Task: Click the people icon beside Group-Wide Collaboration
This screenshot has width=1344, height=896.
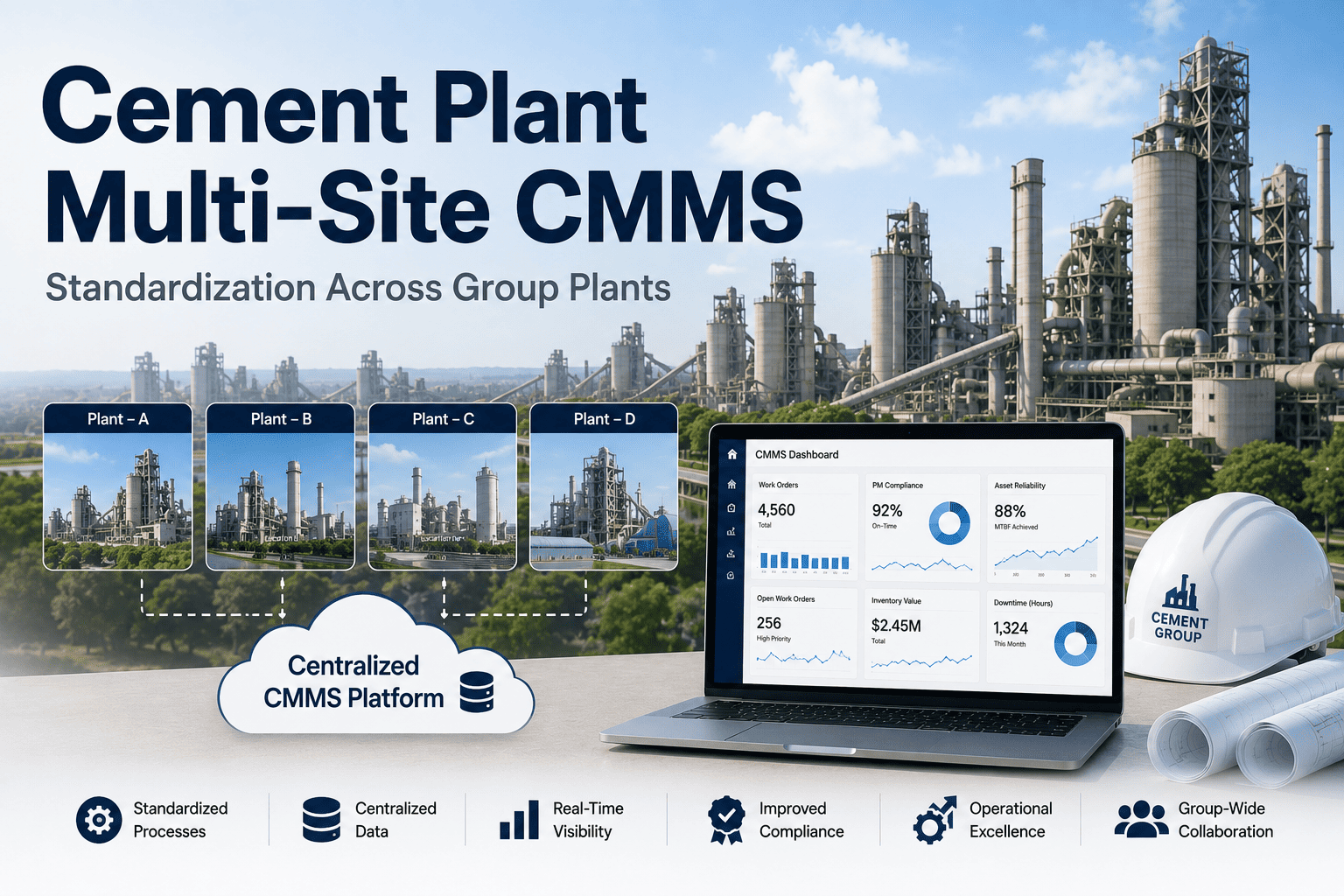Action: pos(1141,820)
